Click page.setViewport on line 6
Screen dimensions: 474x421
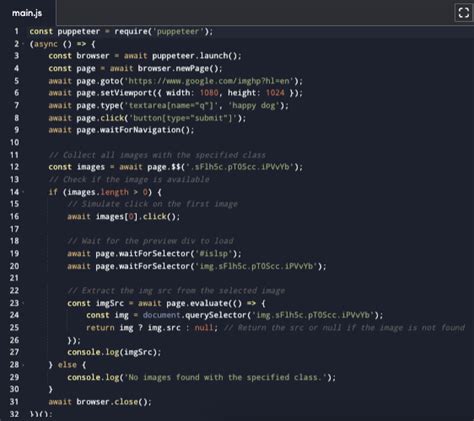pyautogui.click(x=114, y=93)
